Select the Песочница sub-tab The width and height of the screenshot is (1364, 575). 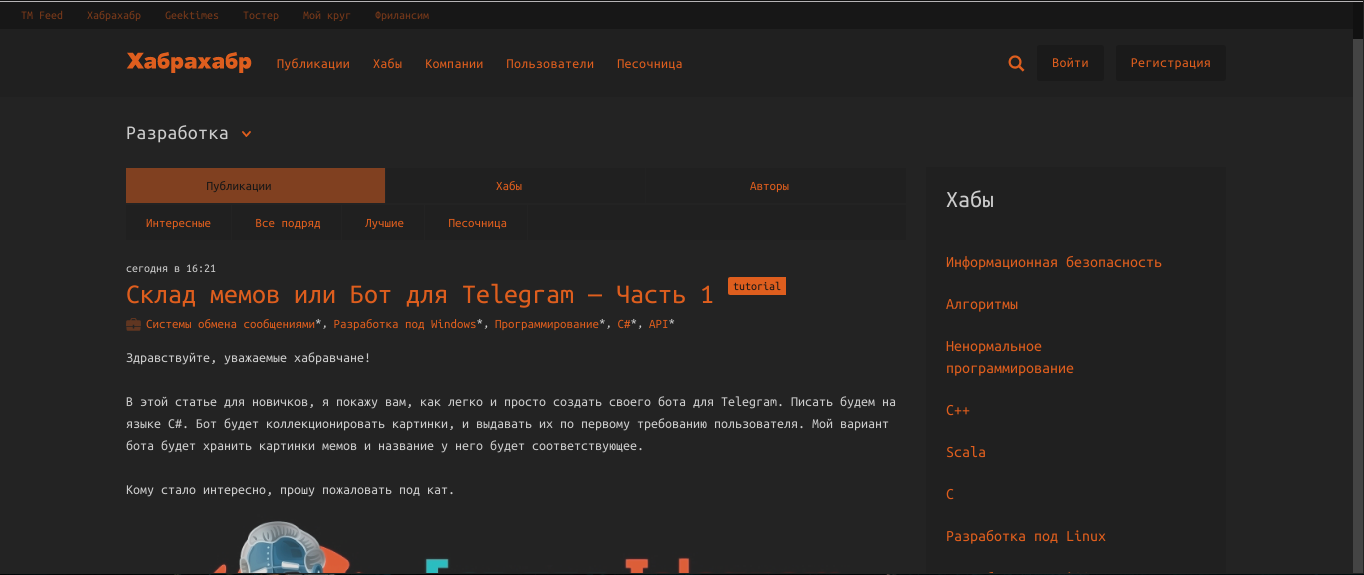477,223
